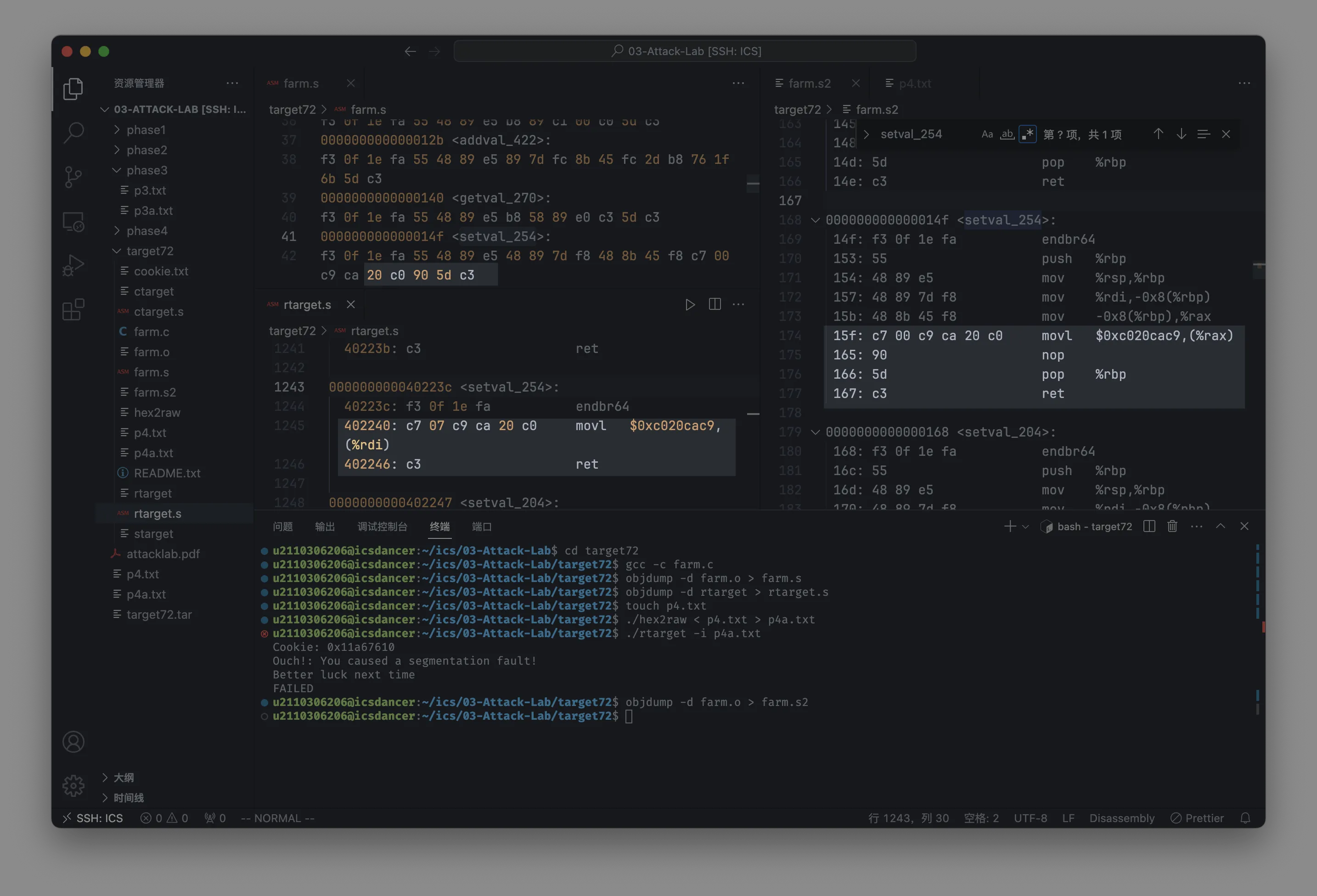
Task: Toggle regular expression in find widget
Action: pos(1027,134)
